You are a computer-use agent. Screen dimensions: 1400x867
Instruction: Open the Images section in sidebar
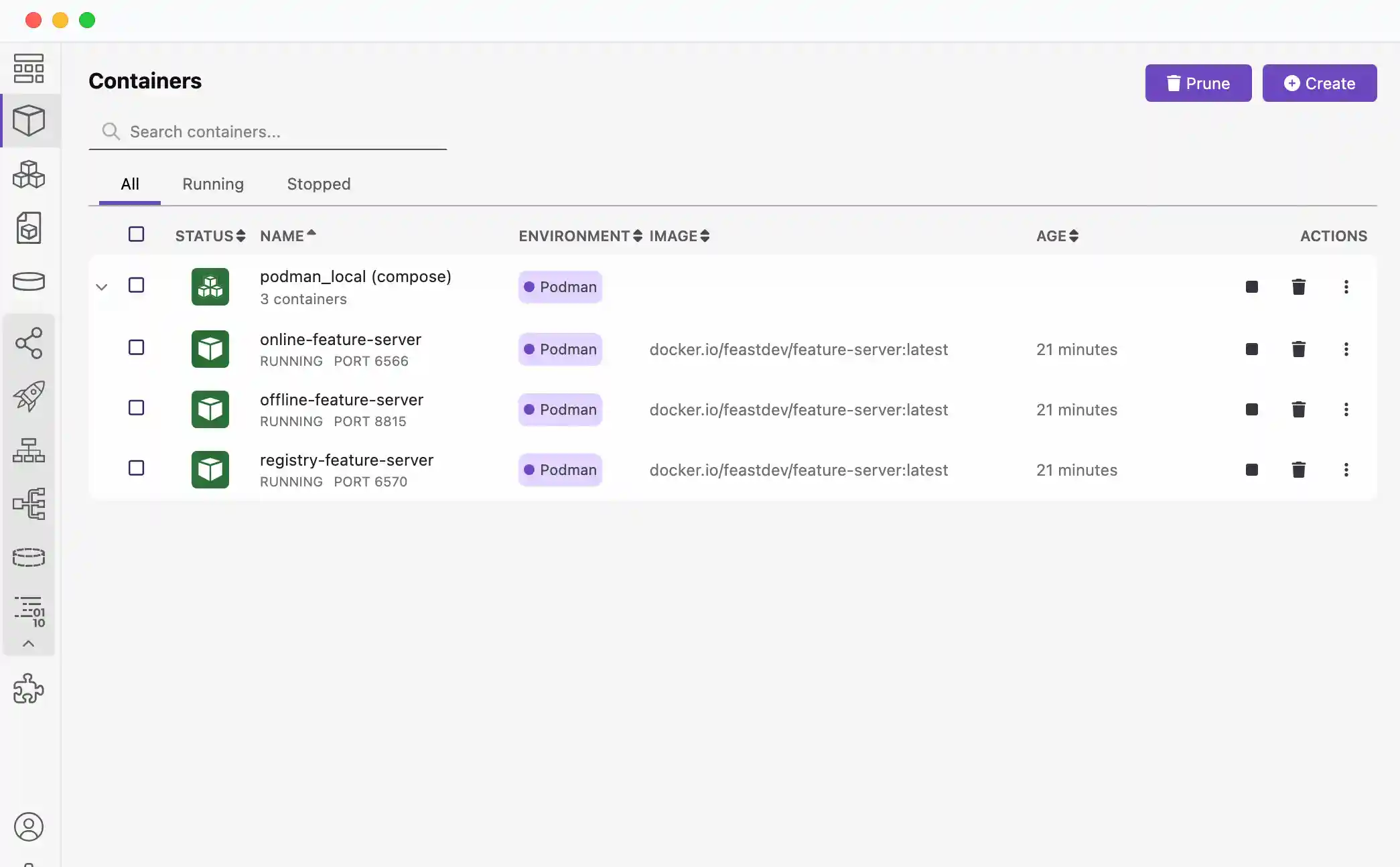click(29, 228)
